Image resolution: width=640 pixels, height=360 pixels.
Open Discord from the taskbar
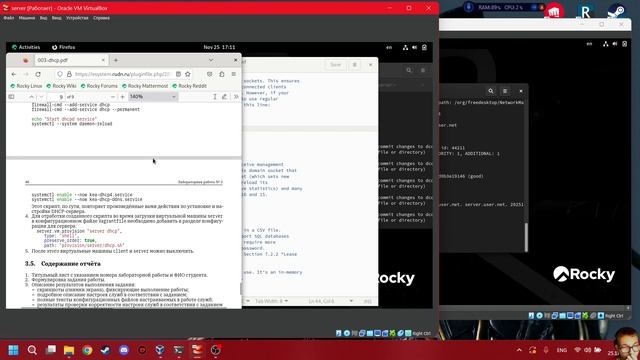[x=124, y=350]
